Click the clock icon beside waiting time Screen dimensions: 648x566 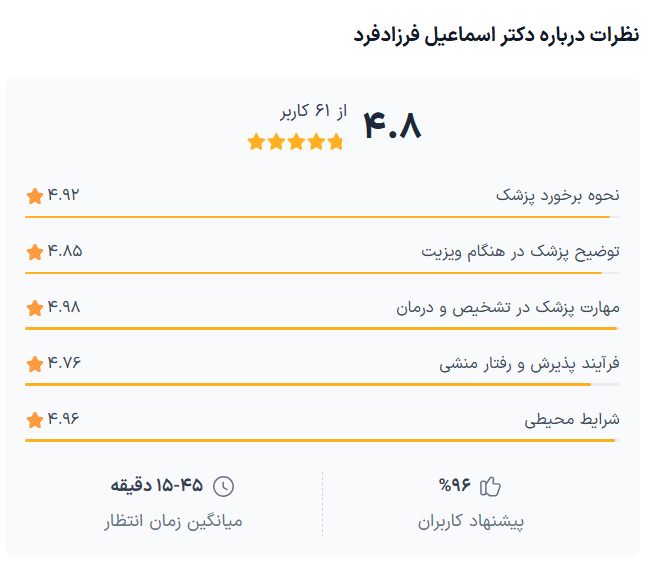click(224, 487)
